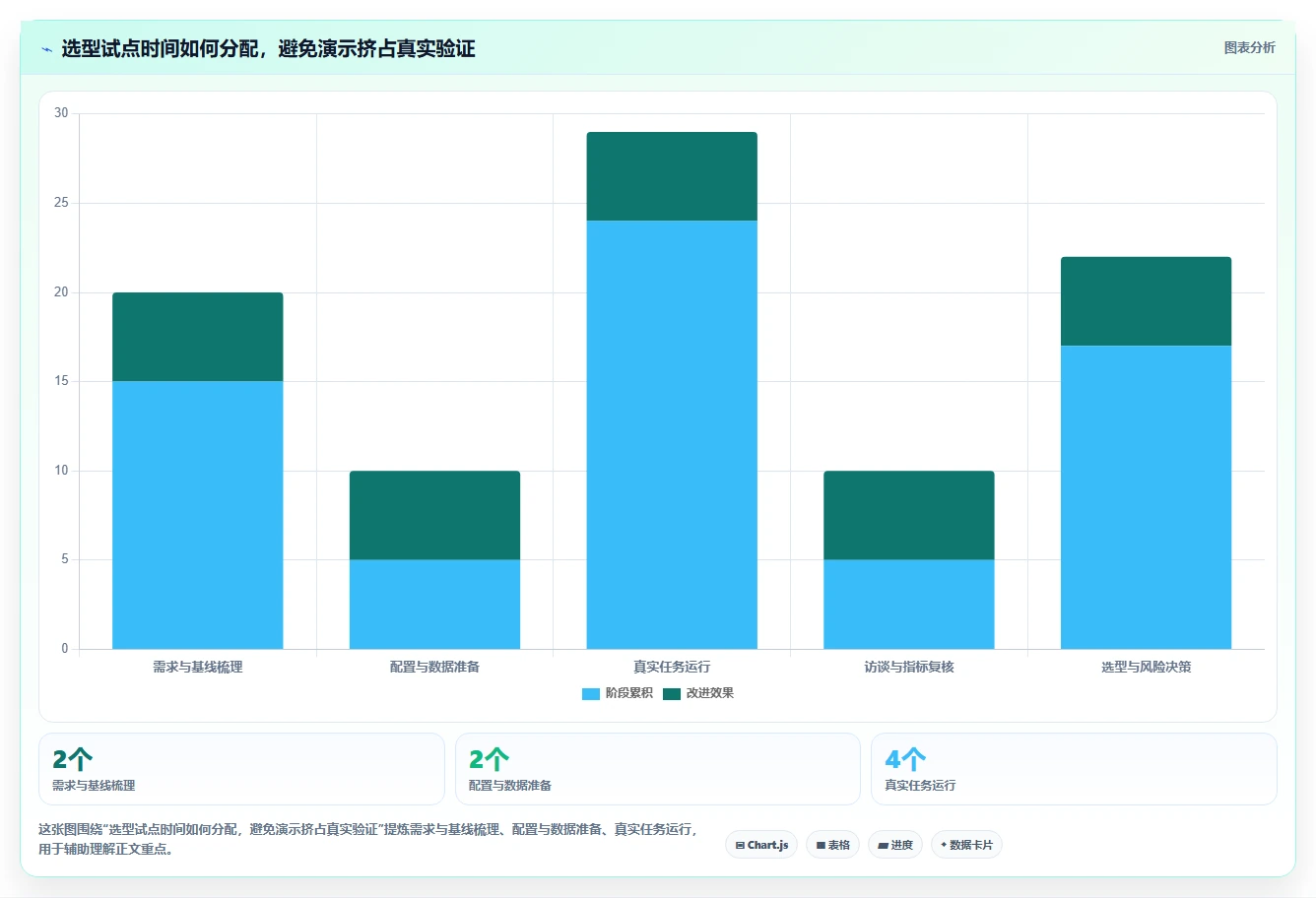Select the dark green 配置与数据准备 bar segment
The width and height of the screenshot is (1316, 898).
coord(434,515)
